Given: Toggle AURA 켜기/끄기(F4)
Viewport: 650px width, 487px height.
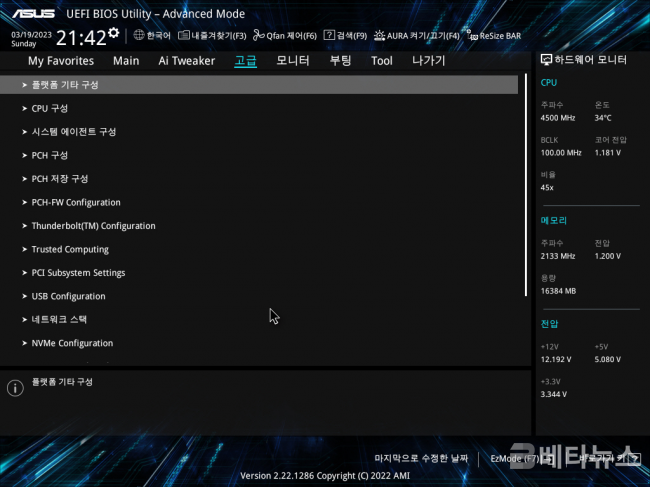Looking at the screenshot, I should 423,36.
